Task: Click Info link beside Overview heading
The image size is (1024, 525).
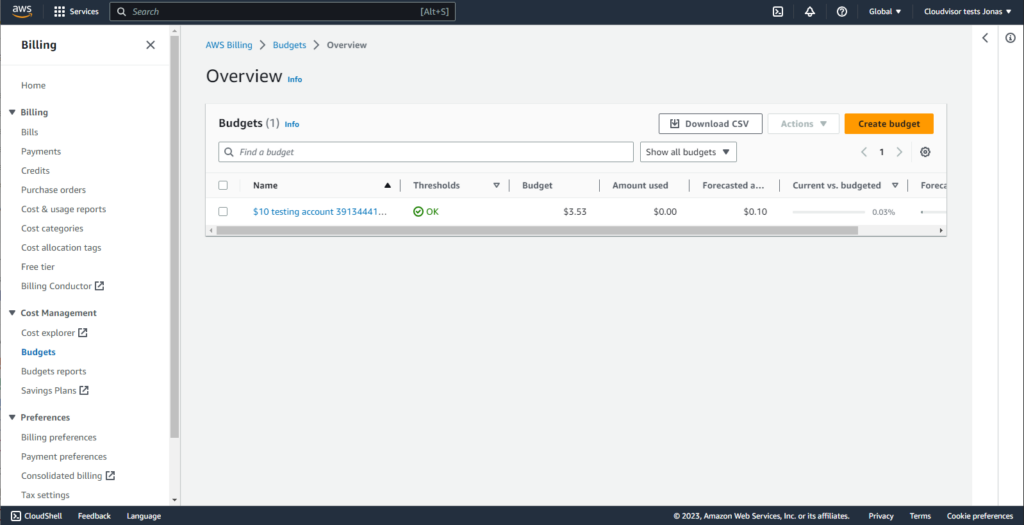Action: click(x=295, y=79)
